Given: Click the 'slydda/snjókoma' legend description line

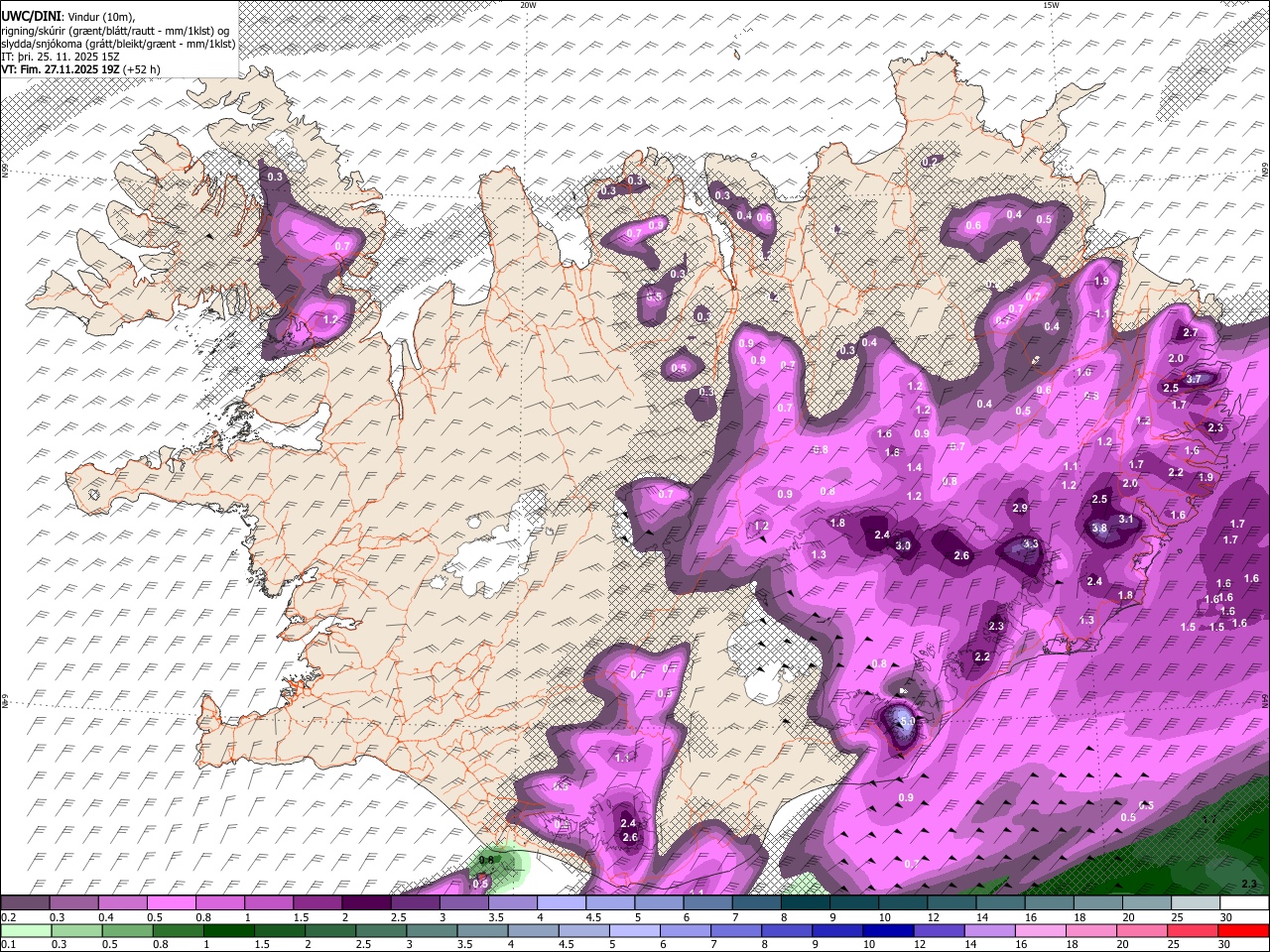Looking at the screenshot, I should tap(119, 44).
